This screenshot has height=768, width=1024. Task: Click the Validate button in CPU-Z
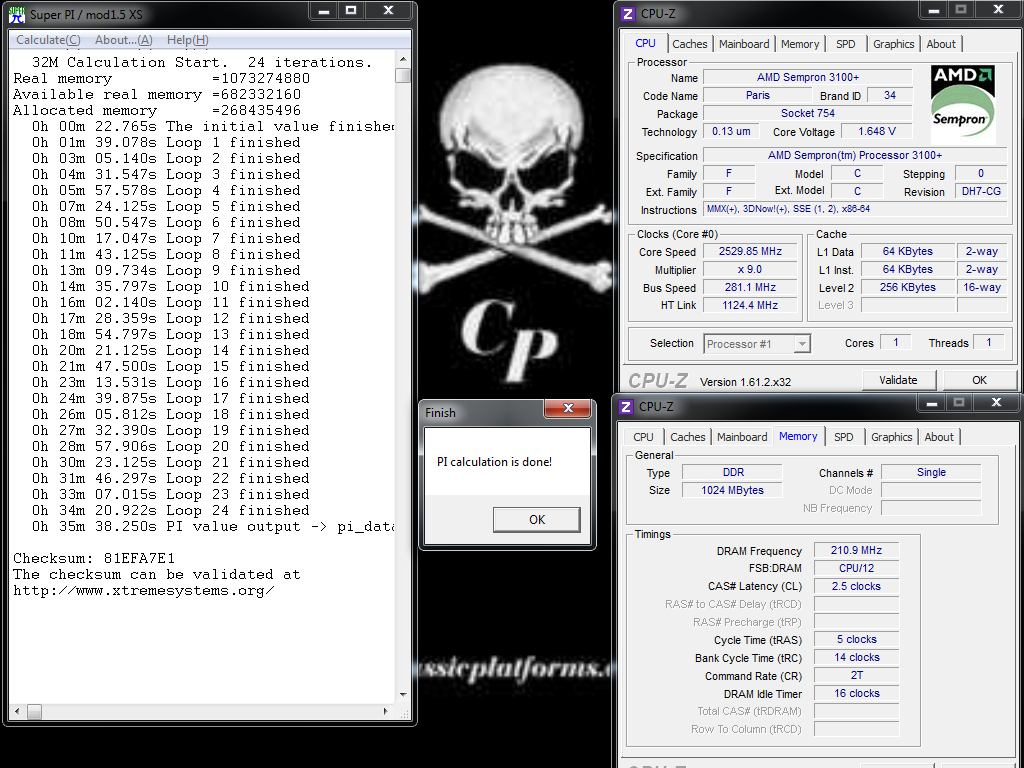click(899, 380)
